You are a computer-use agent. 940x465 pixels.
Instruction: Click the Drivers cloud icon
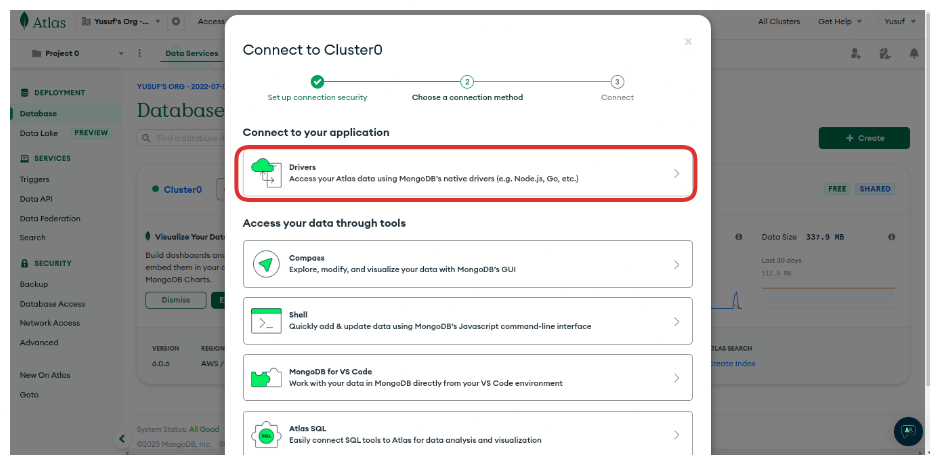click(266, 172)
